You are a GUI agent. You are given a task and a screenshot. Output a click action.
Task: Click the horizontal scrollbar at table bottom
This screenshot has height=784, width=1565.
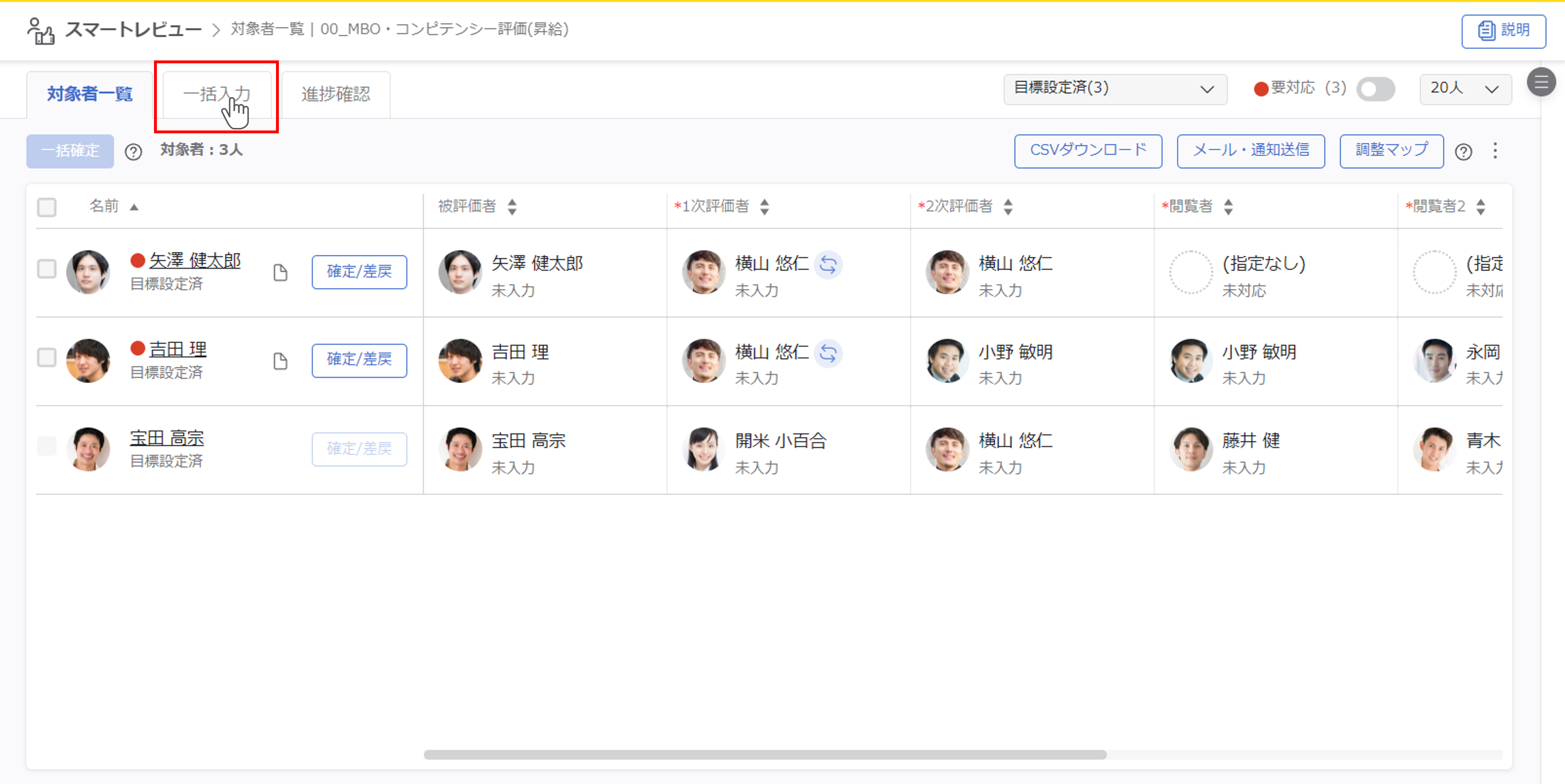pyautogui.click(x=765, y=754)
